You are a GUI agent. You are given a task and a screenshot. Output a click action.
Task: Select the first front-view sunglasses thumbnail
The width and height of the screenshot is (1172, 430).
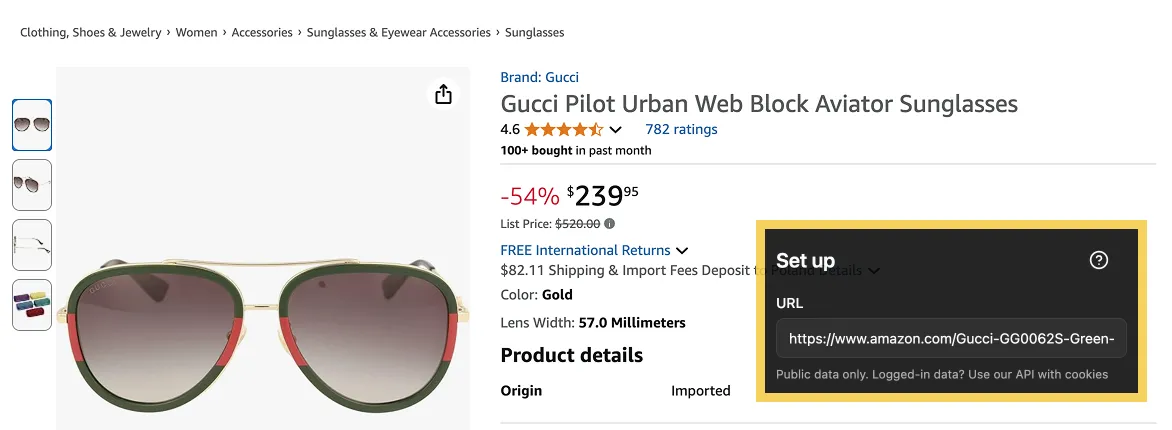(x=32, y=125)
